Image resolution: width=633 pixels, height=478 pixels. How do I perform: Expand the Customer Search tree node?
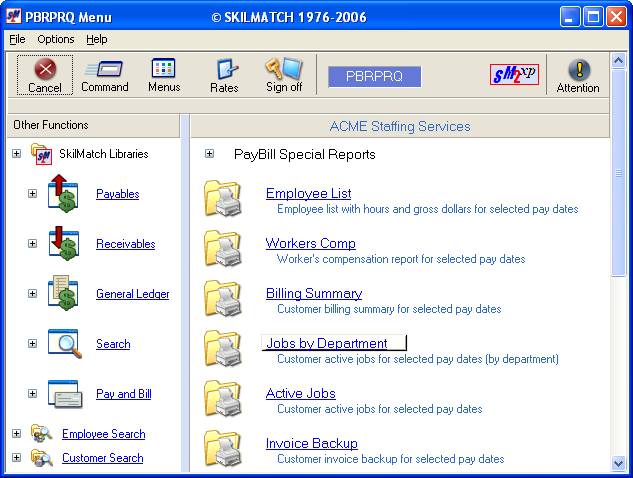(16, 458)
